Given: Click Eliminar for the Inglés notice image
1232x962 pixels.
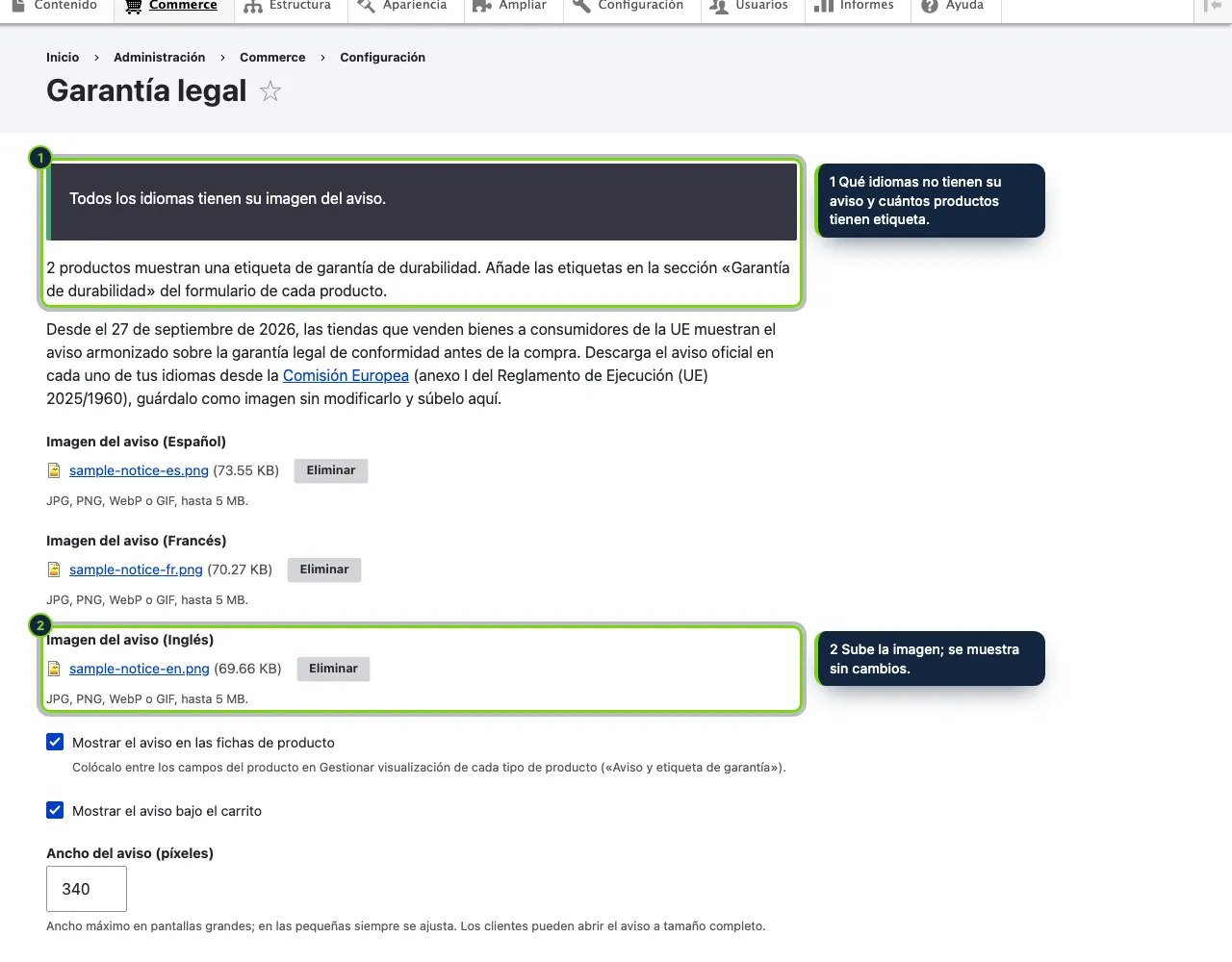Looking at the screenshot, I should coord(333,669).
